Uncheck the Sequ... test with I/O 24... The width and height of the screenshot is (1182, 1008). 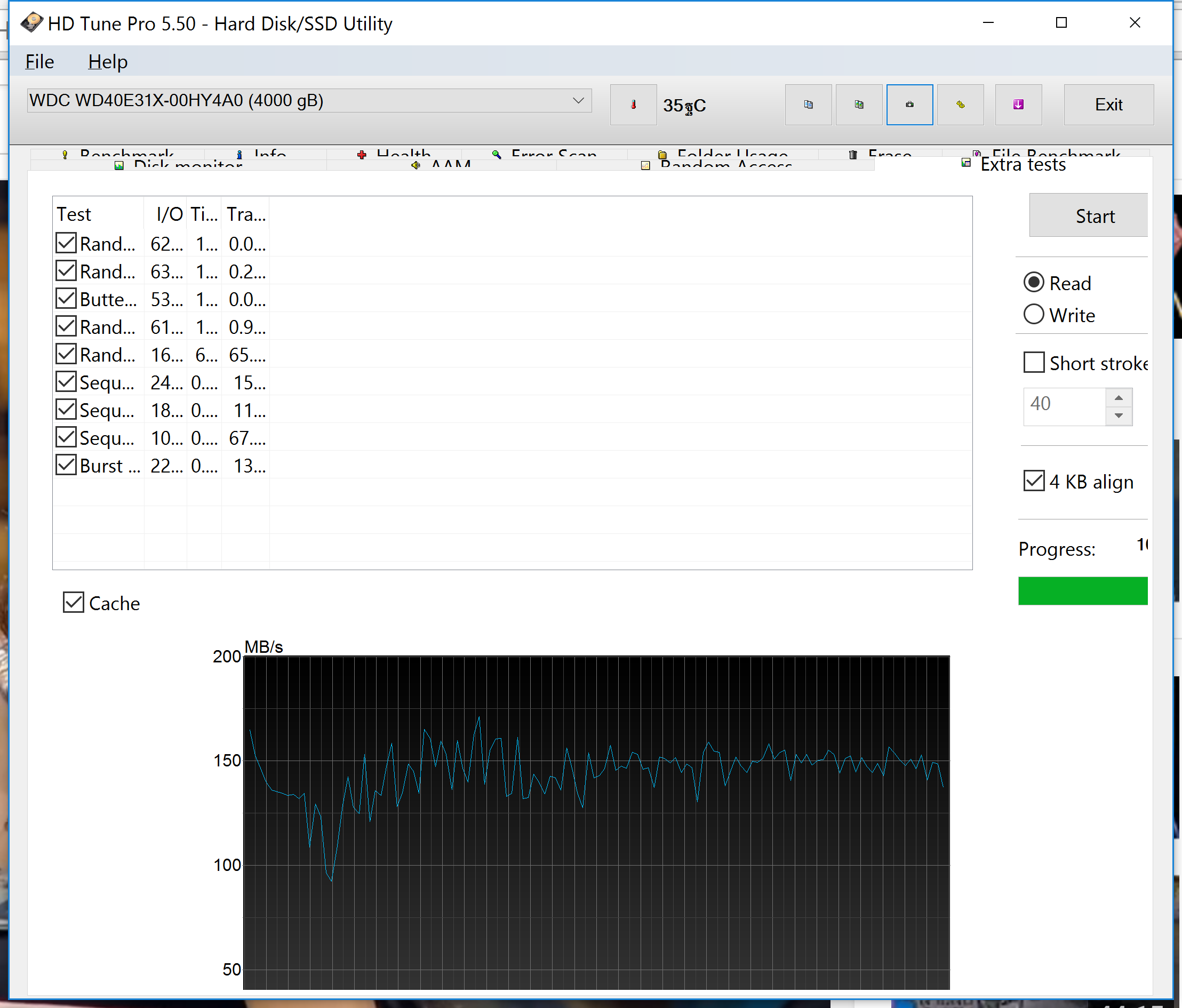[x=66, y=382]
